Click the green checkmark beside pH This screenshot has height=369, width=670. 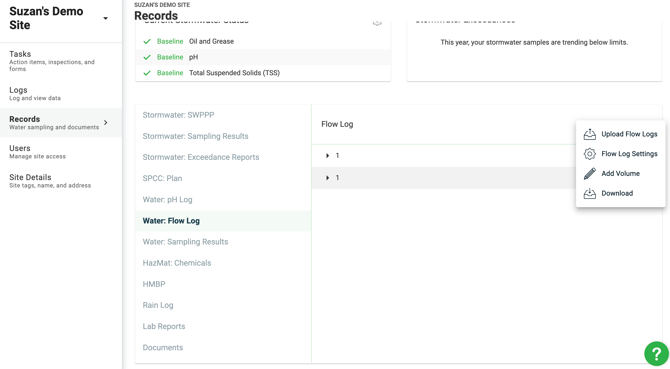click(x=147, y=57)
